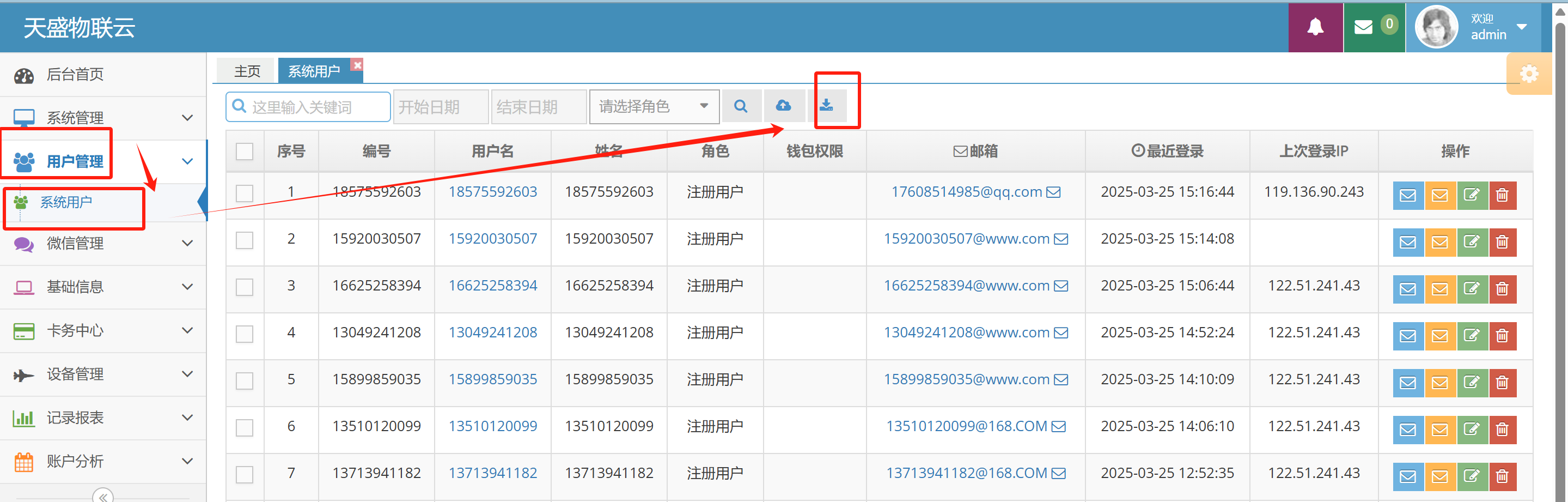Click the cloud upload import button
1568x502 pixels.
point(783,106)
